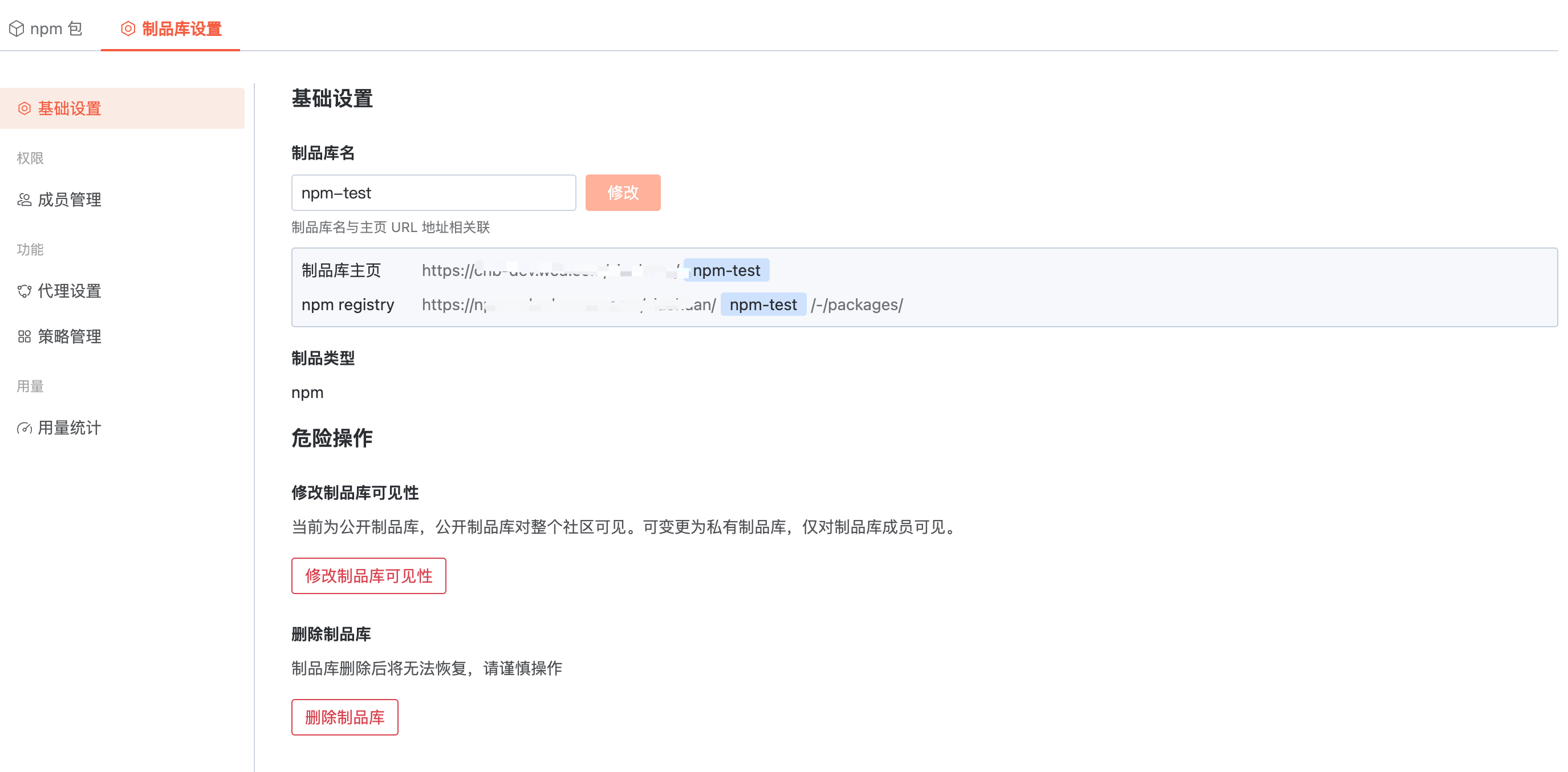
Task: Click the hexagon icon on 制品库设置 tab
Action: 128,29
